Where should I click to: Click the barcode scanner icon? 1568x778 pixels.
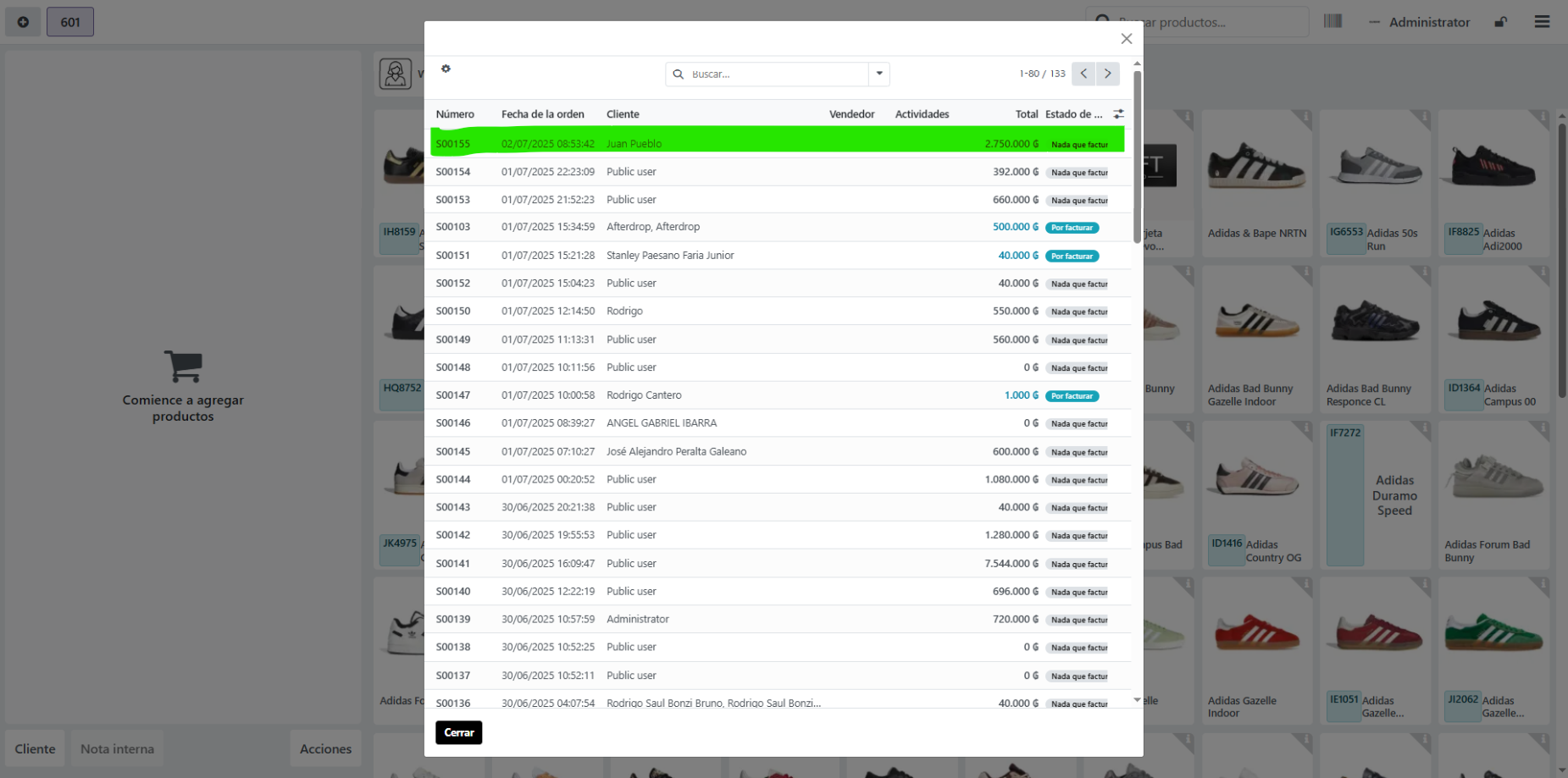point(1333,21)
